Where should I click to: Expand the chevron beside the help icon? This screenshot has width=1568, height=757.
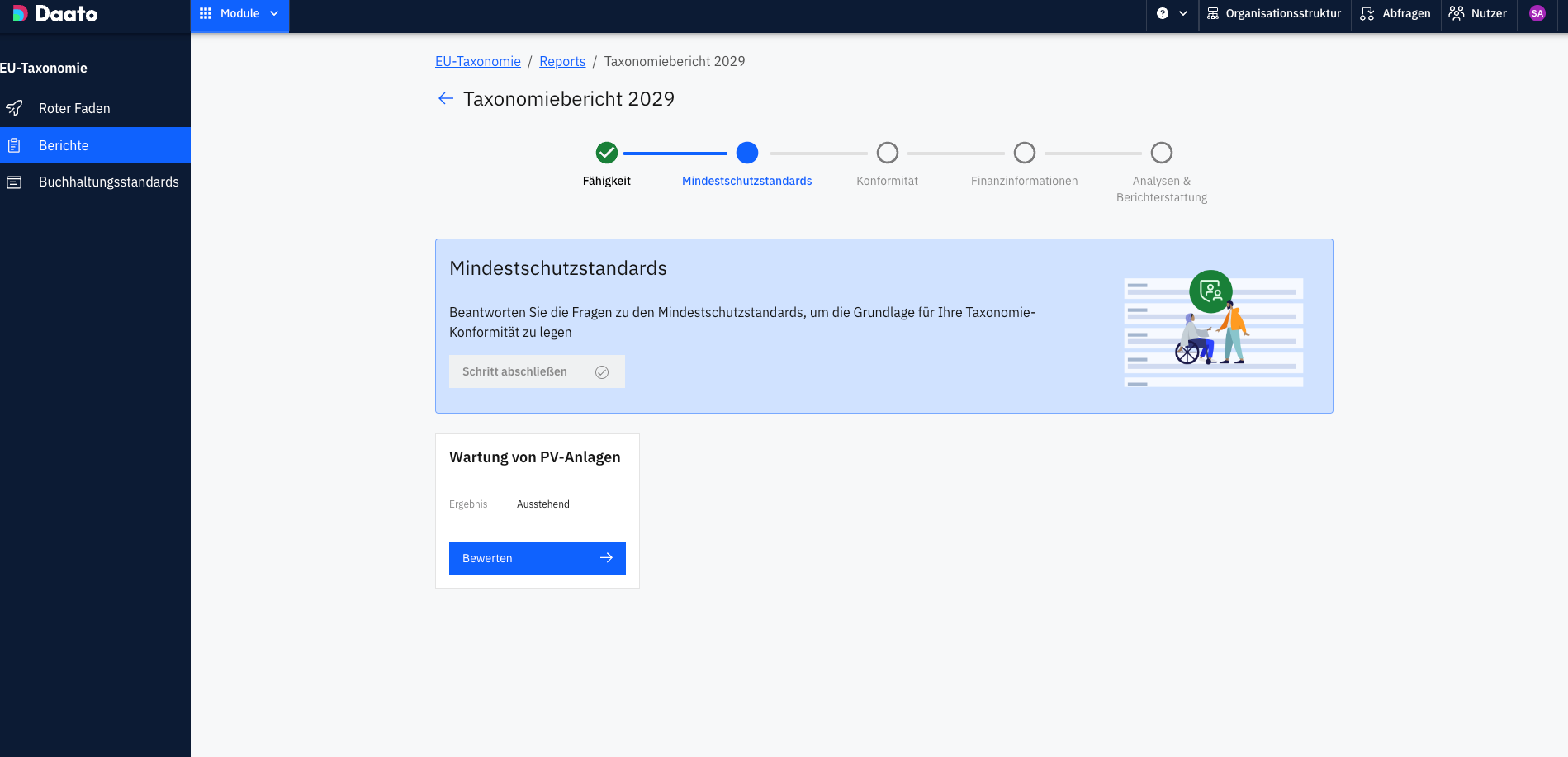(1183, 13)
